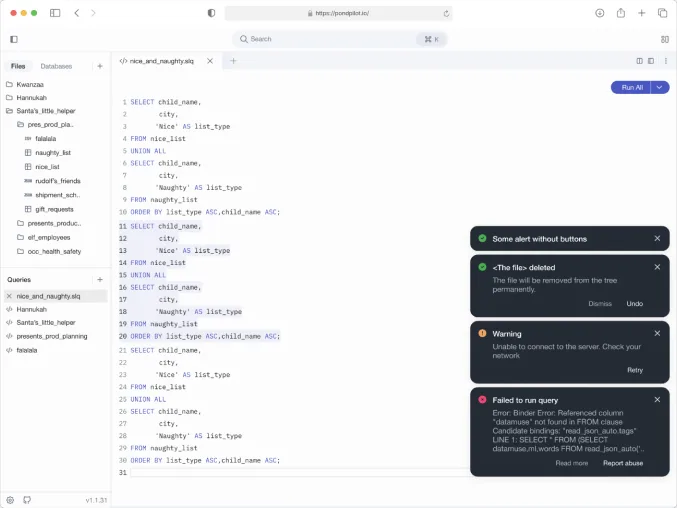Click Dismiss on file deleted toast
The width and height of the screenshot is (677, 508).
click(600, 304)
